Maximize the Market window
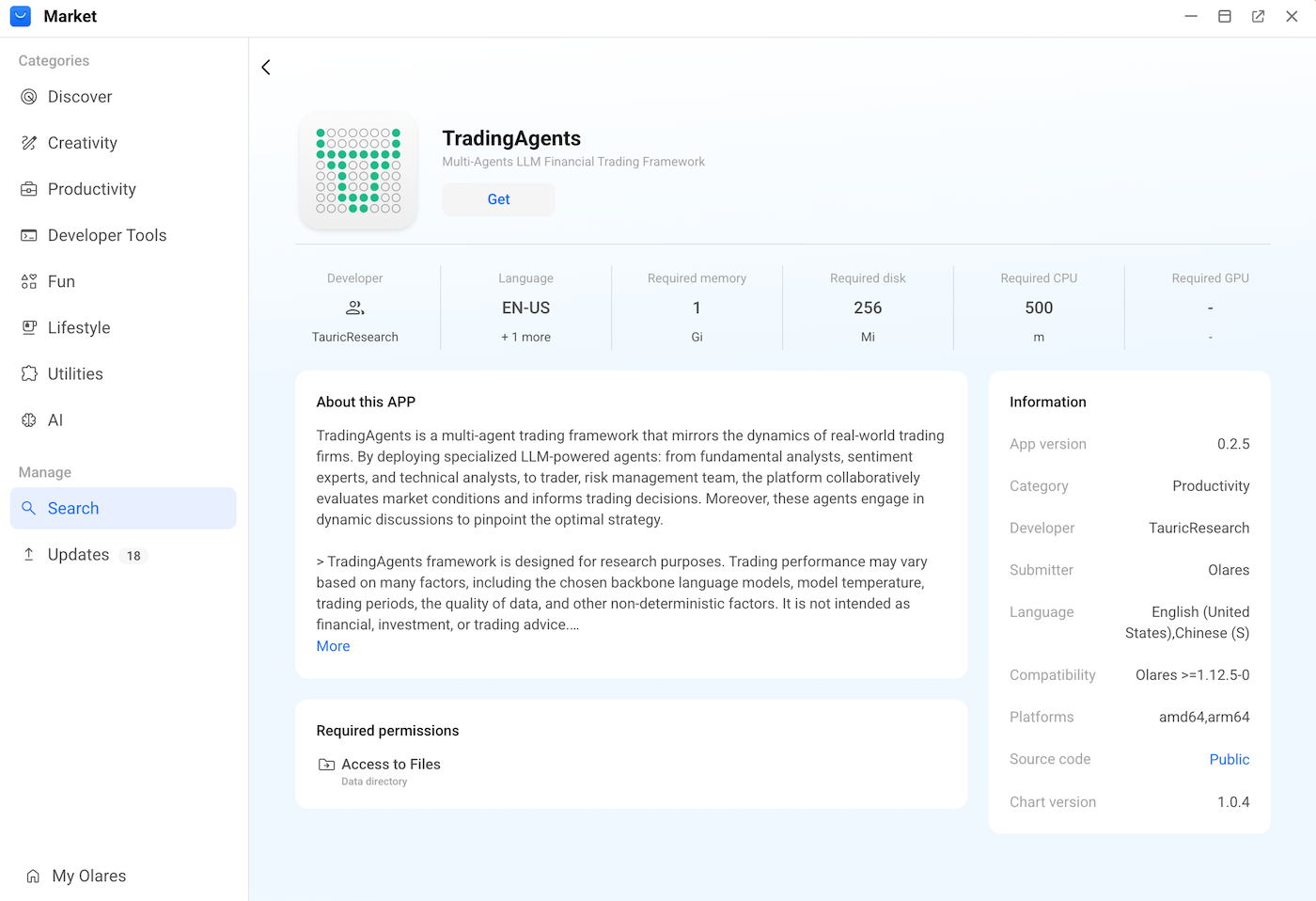Screen dimensions: 1316x901 click(1224, 16)
